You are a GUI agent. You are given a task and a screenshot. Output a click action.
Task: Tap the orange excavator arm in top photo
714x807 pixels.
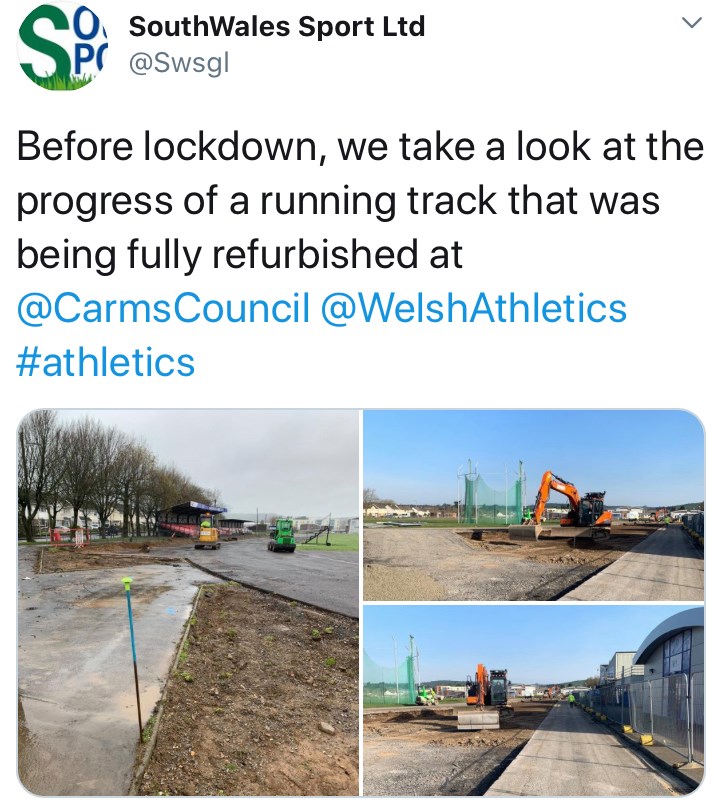coord(555,493)
